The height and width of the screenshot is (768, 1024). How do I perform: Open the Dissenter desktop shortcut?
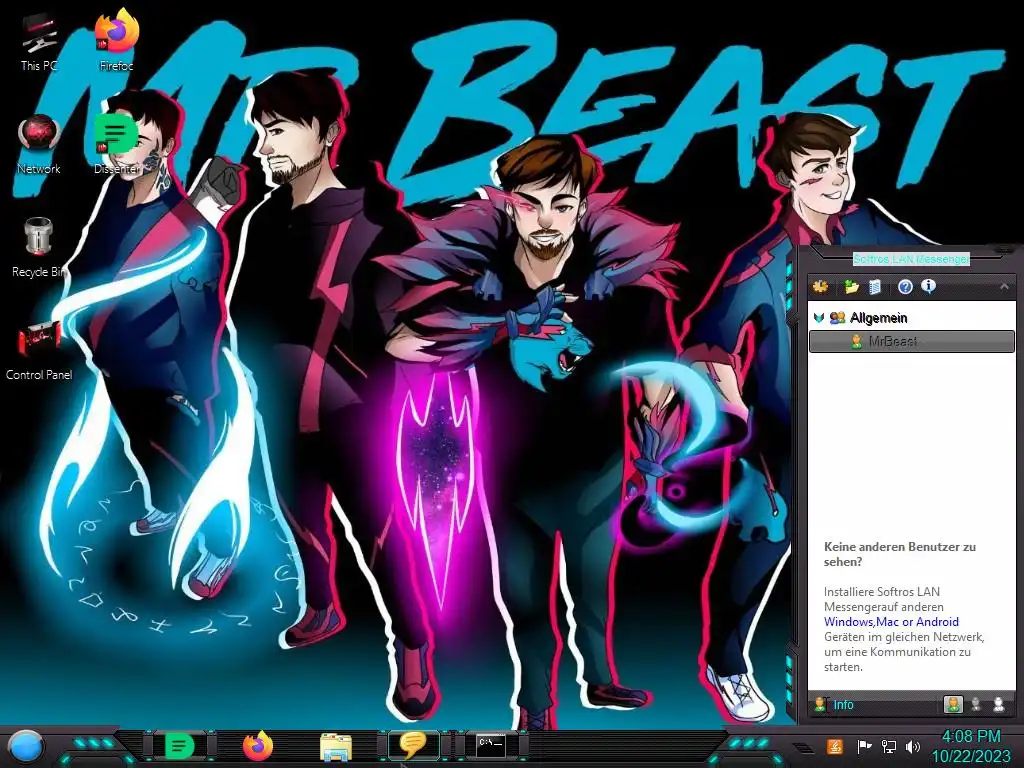click(x=116, y=144)
